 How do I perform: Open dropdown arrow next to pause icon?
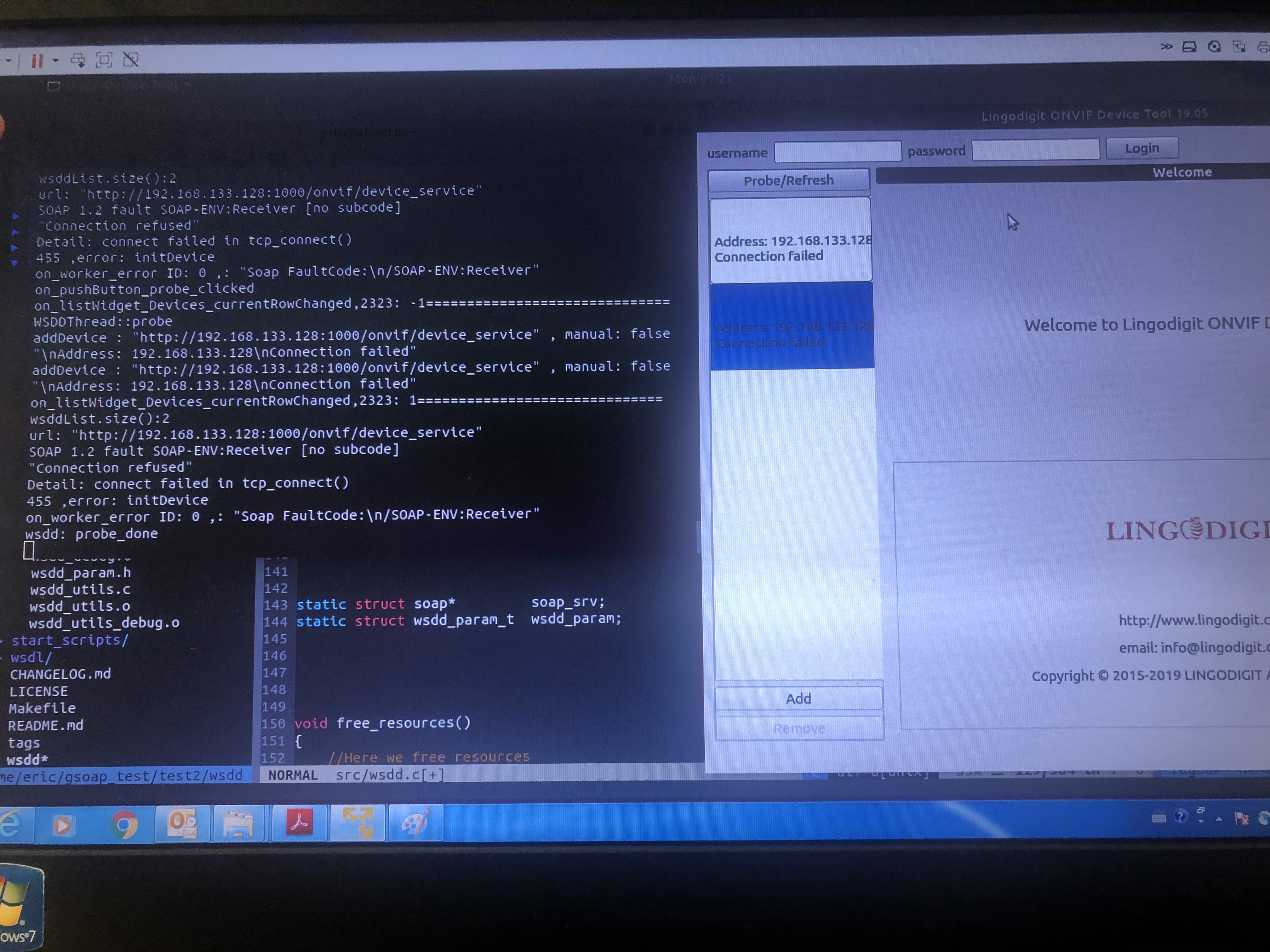pyautogui.click(x=56, y=60)
